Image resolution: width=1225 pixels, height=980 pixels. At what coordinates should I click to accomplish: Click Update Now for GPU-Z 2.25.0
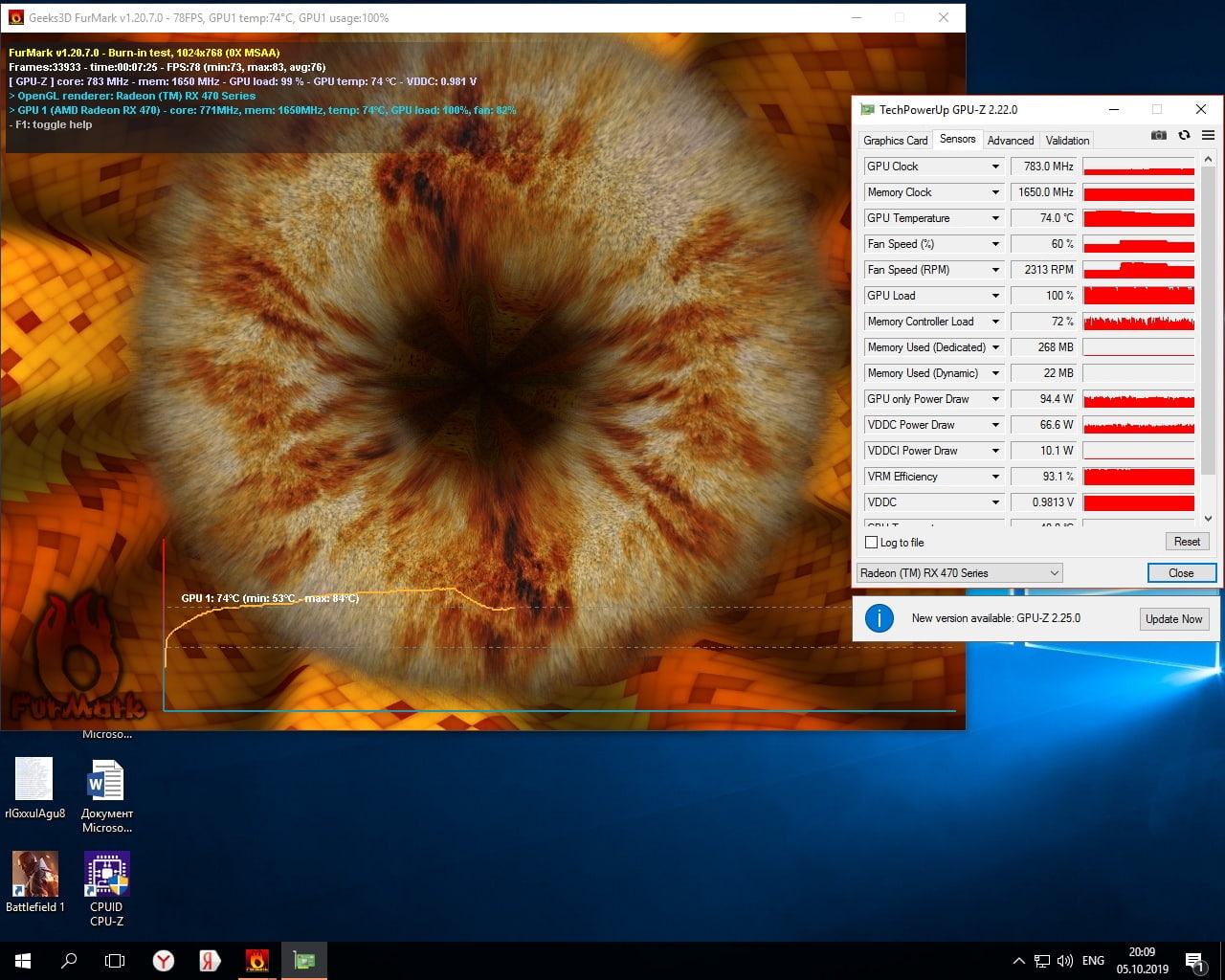click(x=1173, y=619)
